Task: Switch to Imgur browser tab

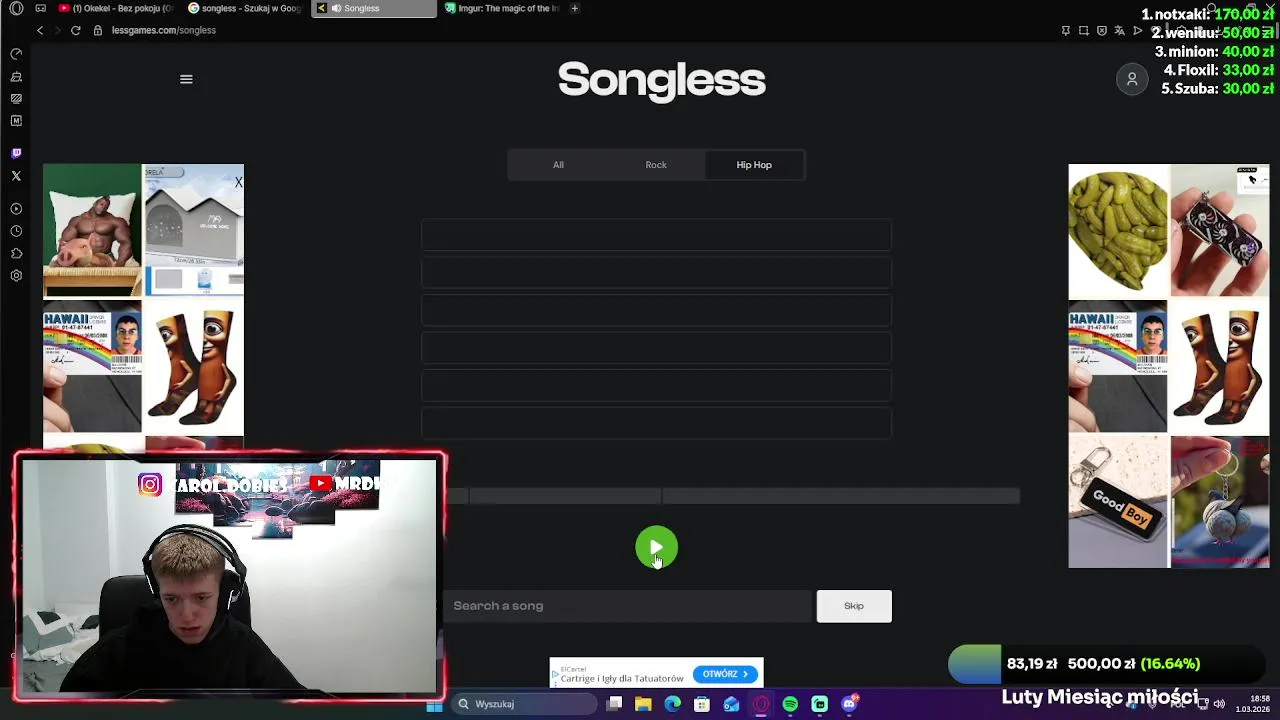Action: pyautogui.click(x=503, y=8)
